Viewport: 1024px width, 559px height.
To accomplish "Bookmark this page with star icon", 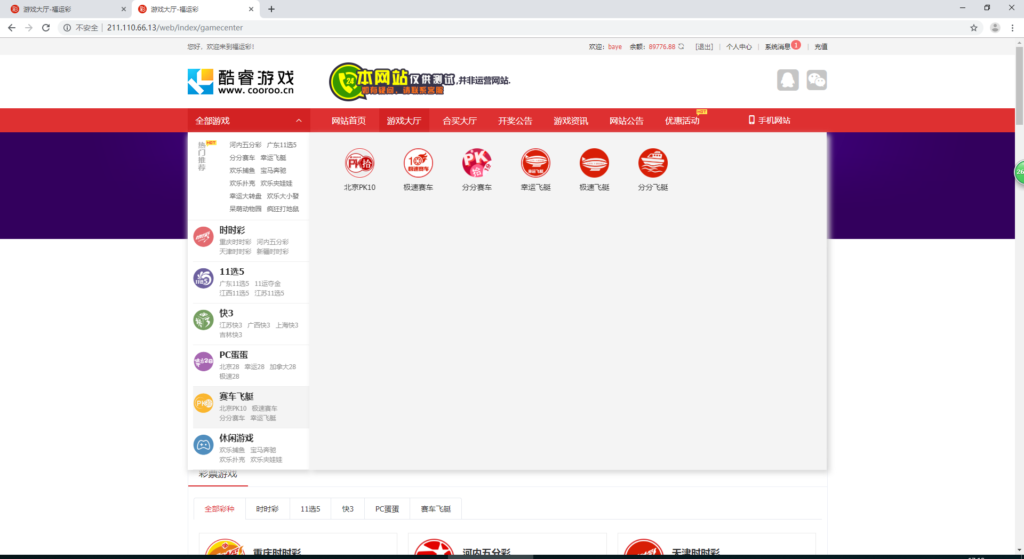I will [973, 27].
